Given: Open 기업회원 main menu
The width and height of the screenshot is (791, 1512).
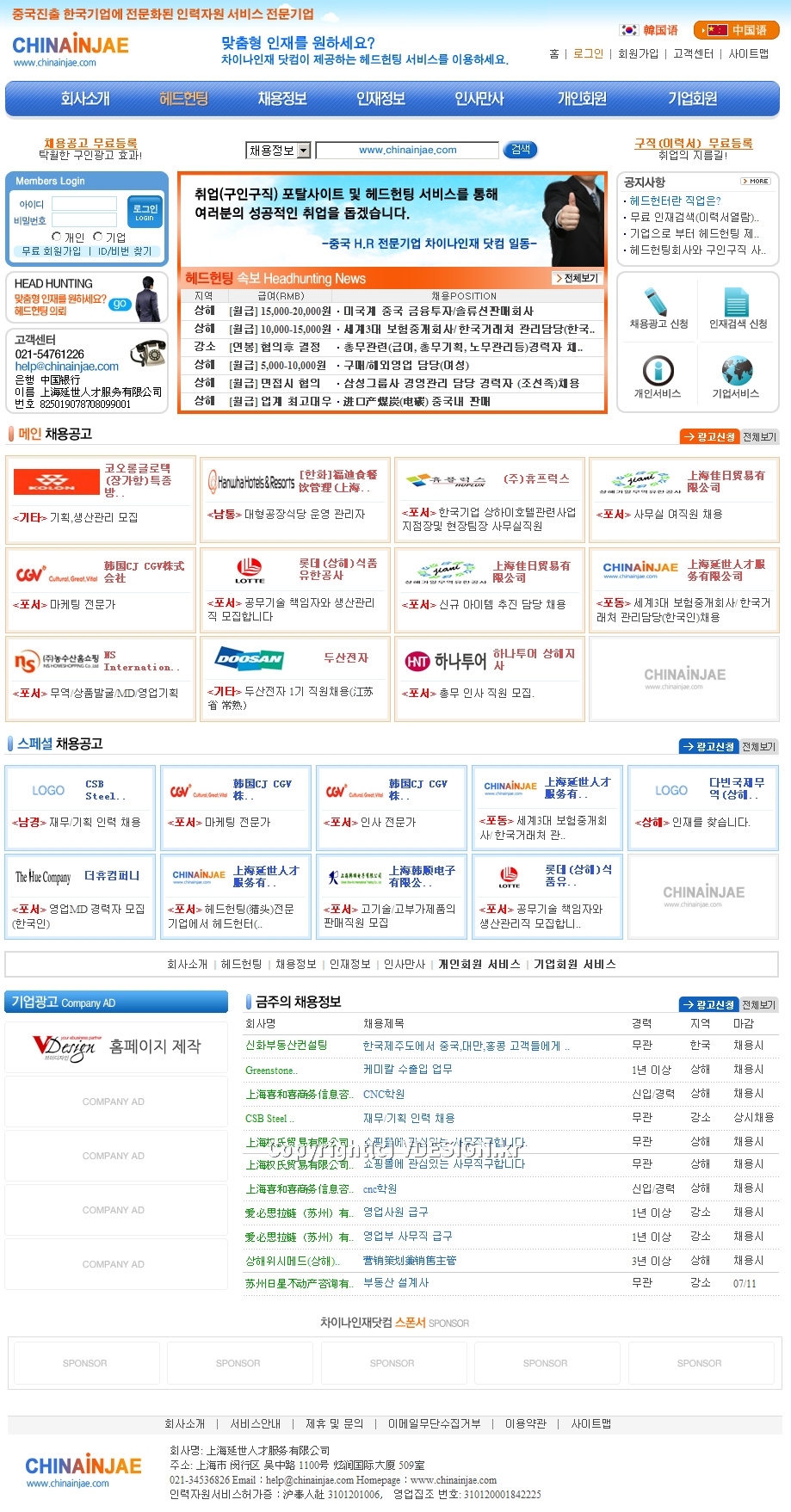Looking at the screenshot, I should [x=692, y=99].
